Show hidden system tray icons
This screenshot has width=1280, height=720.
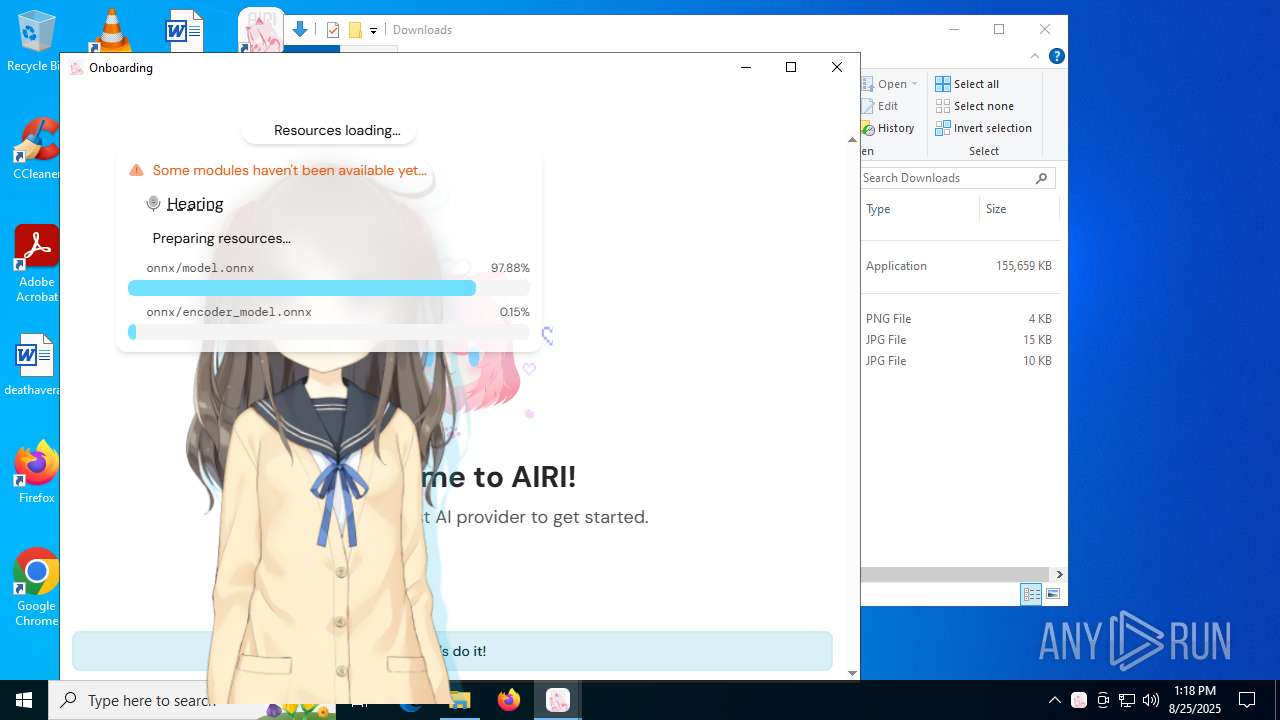[x=1055, y=700]
